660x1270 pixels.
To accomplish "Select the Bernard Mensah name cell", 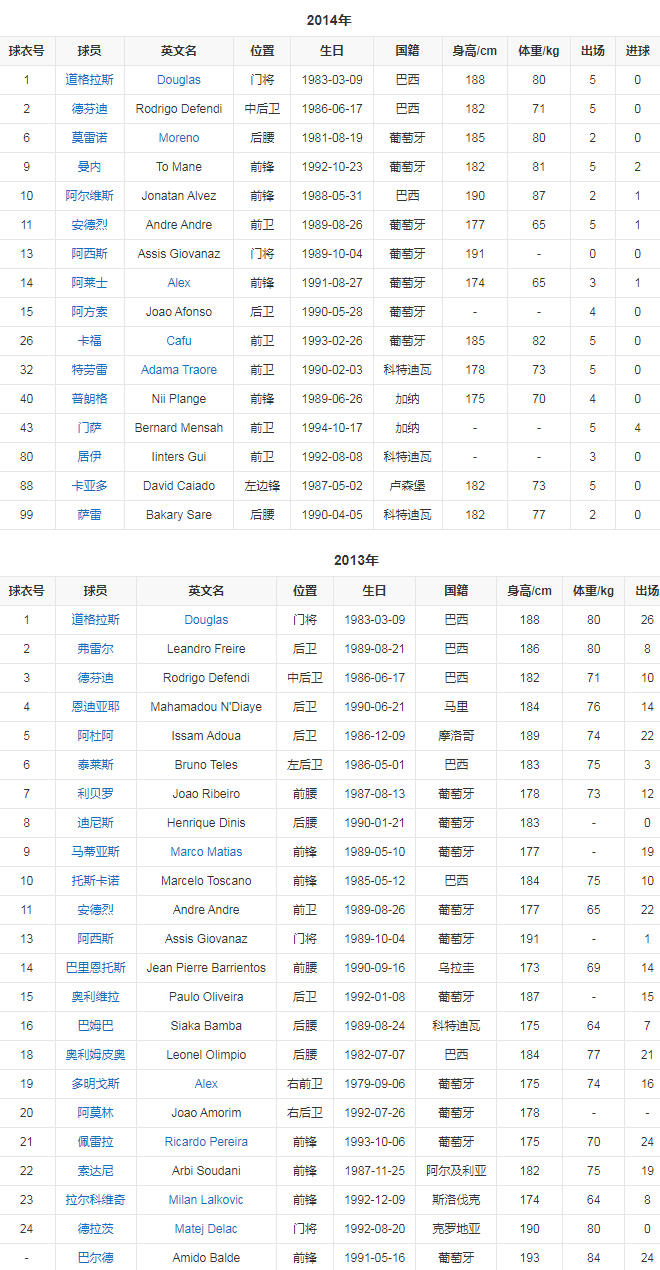I will point(179,428).
